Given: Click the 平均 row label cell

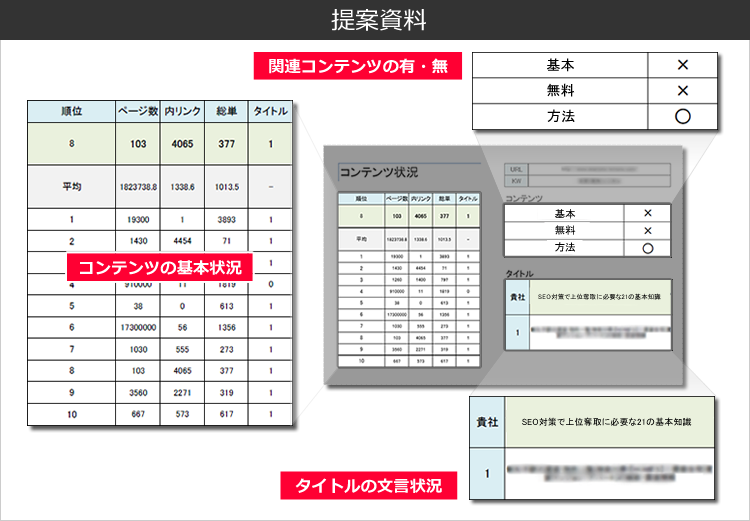Looking at the screenshot, I should click(71, 187).
